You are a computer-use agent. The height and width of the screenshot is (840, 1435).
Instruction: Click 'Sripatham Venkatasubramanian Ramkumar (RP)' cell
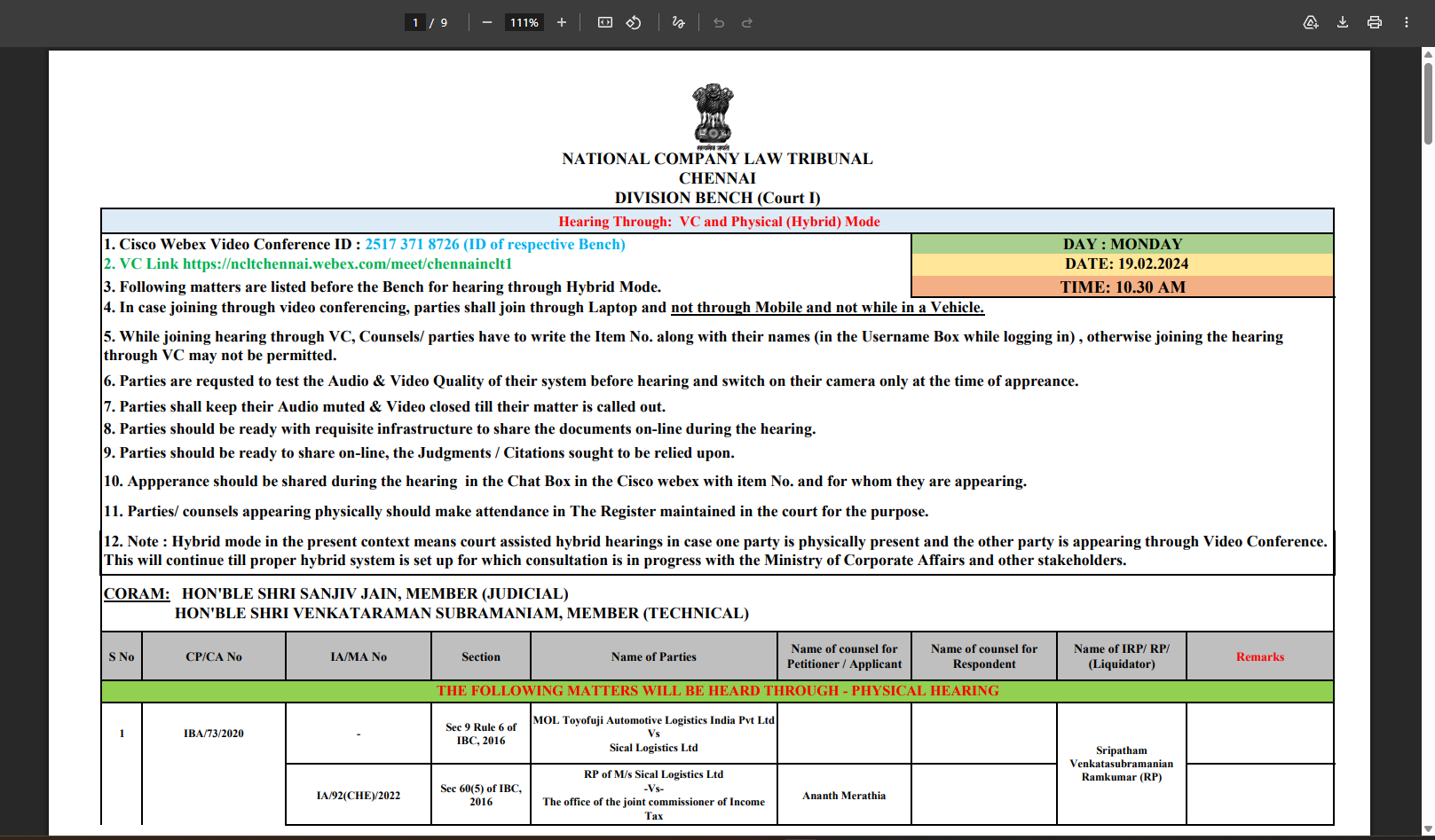(x=1122, y=764)
